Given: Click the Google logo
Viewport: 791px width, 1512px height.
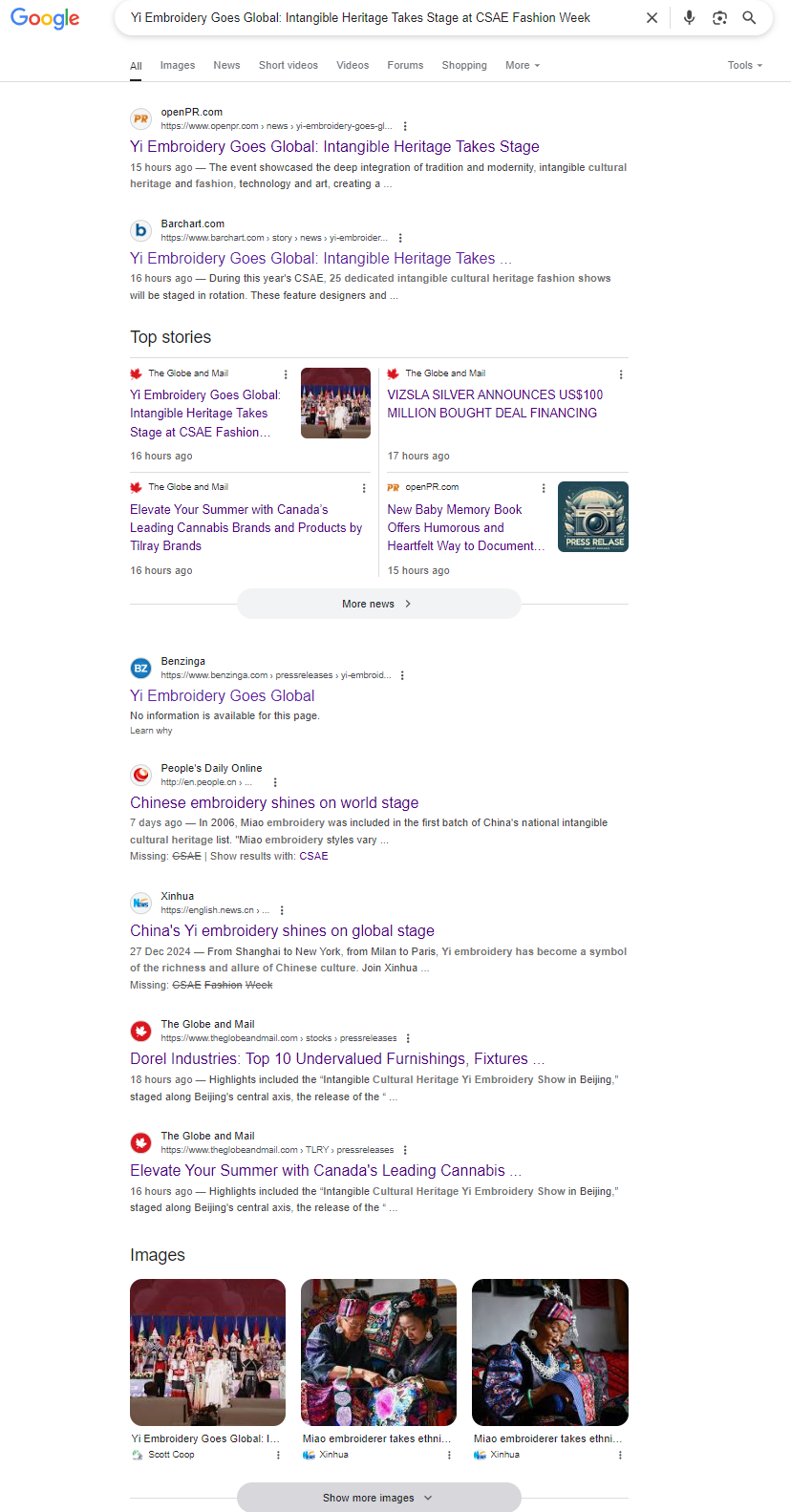Looking at the screenshot, I should click(x=45, y=18).
